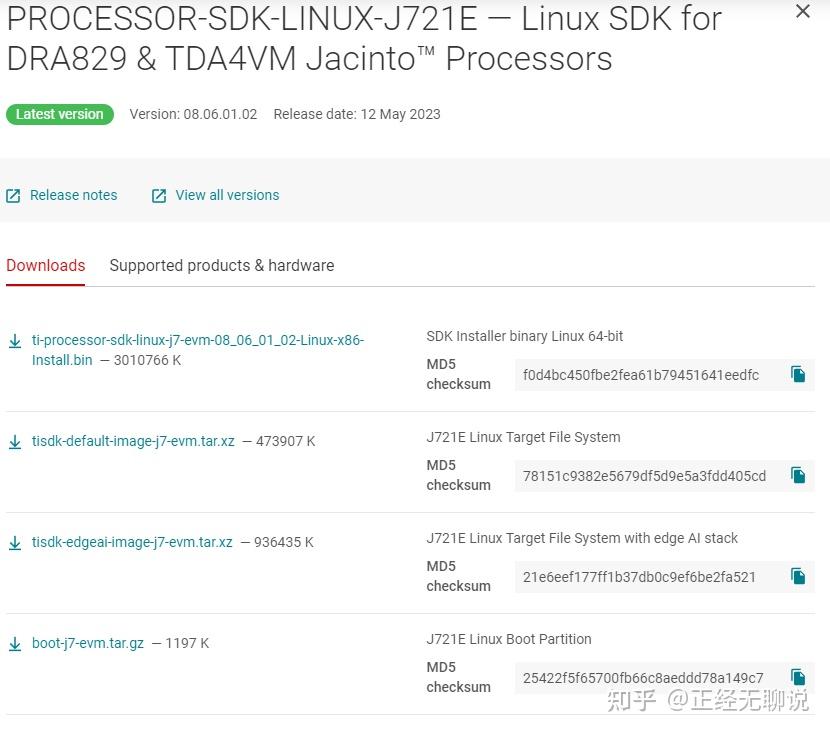Copy MD5 checksum for J721E Target File System

(x=798, y=475)
